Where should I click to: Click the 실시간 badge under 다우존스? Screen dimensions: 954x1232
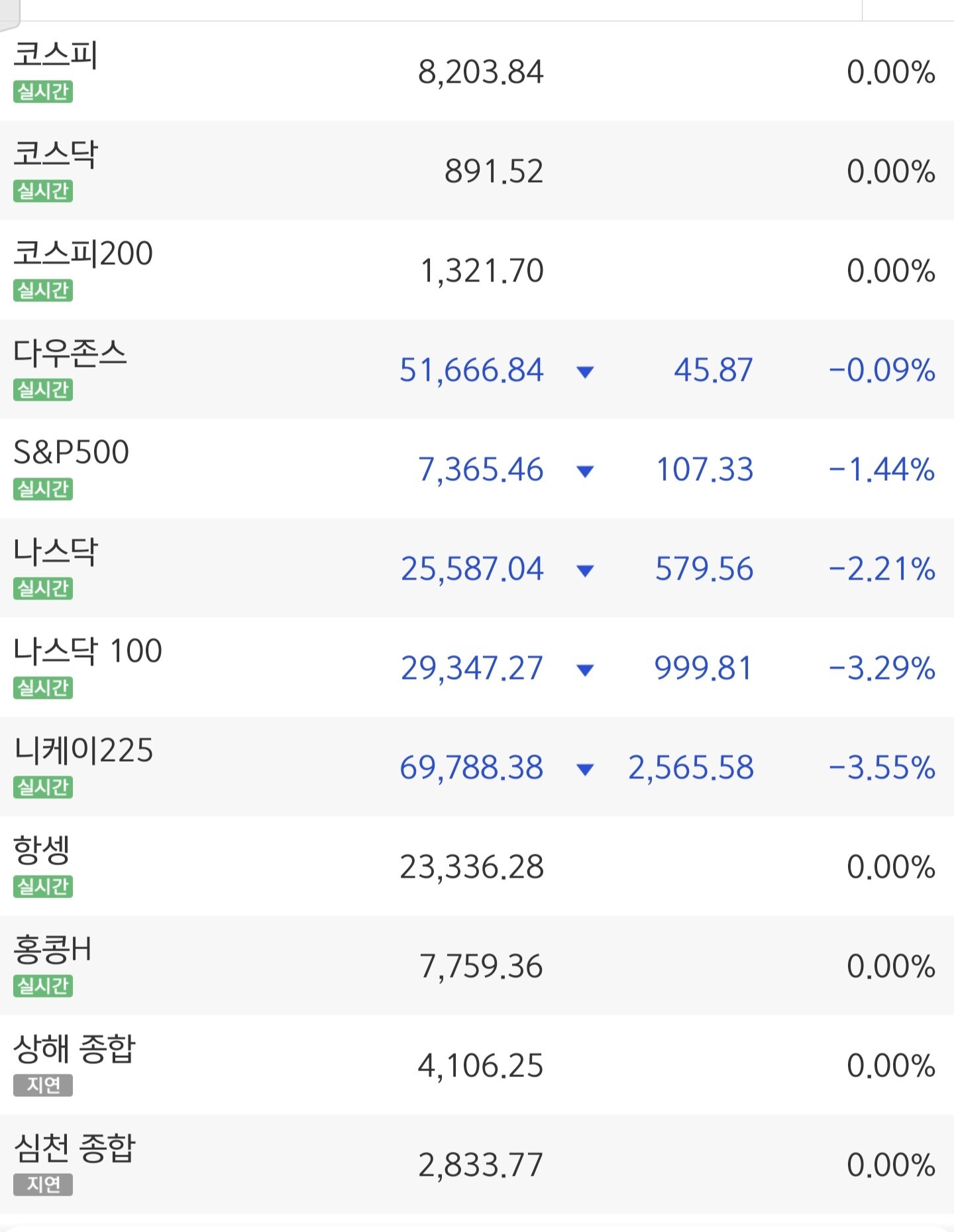tap(43, 389)
